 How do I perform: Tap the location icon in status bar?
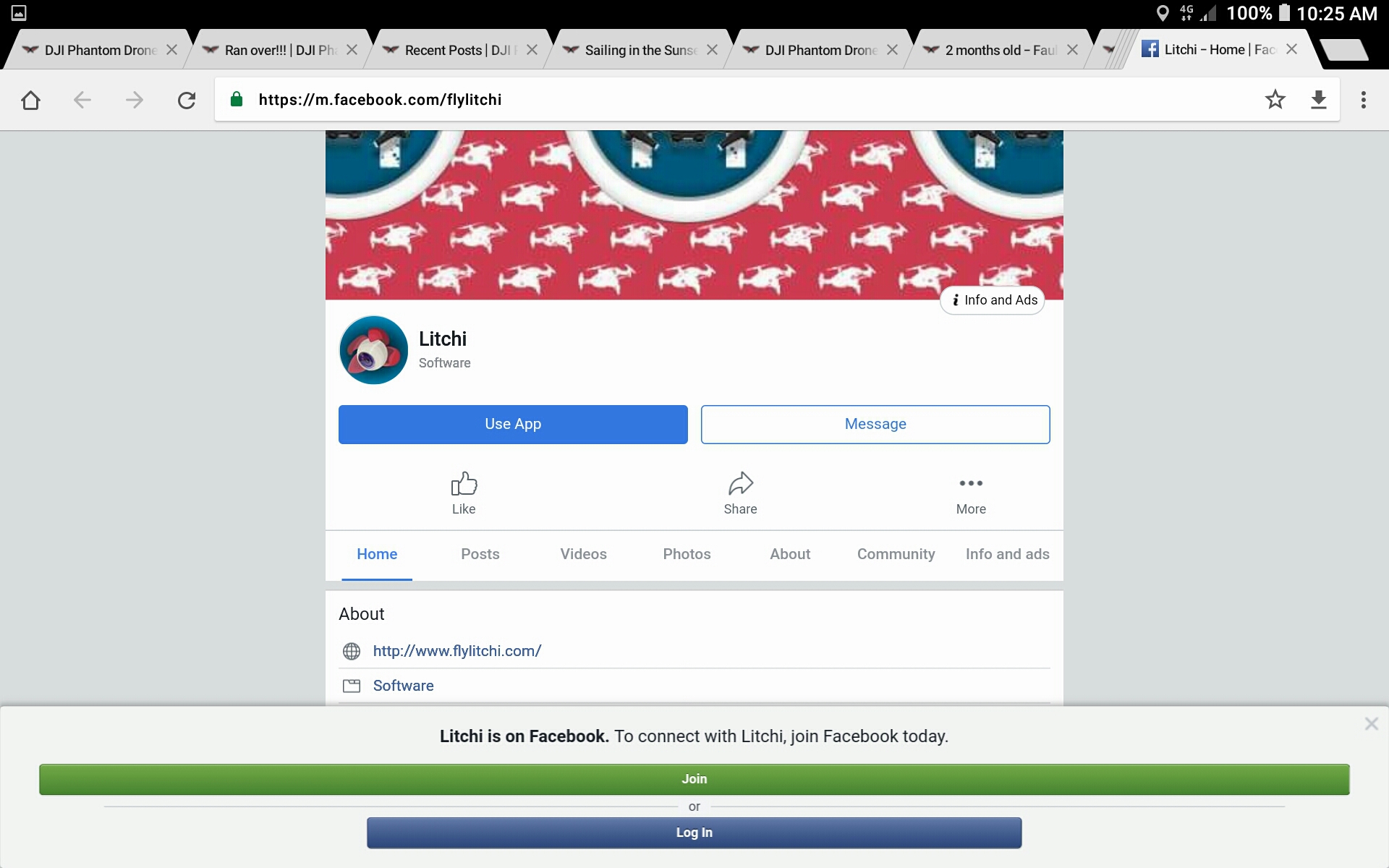[1163, 13]
